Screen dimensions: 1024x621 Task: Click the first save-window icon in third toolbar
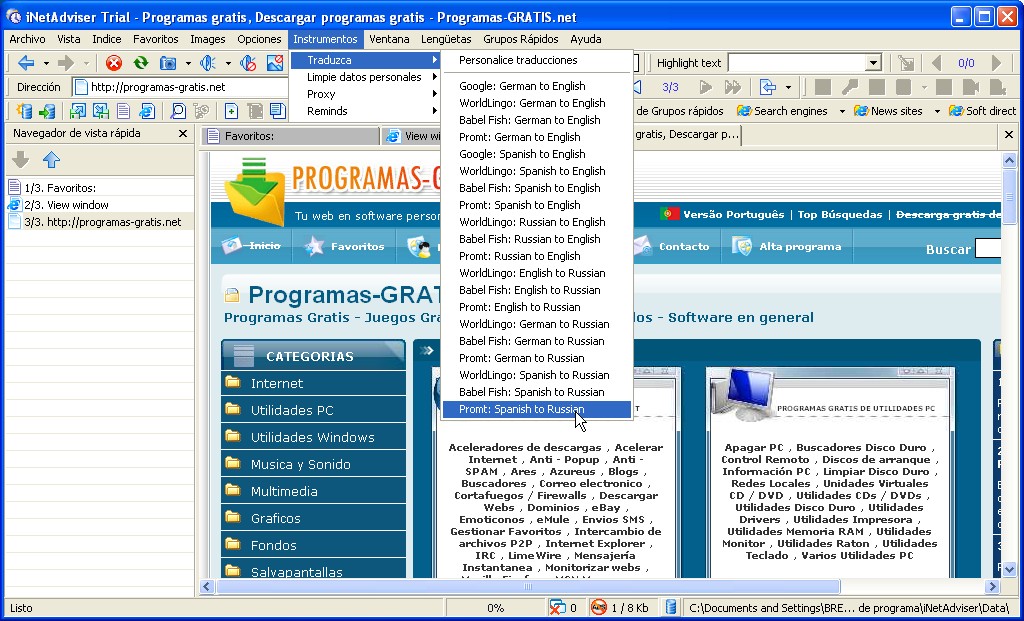pyautogui.click(x=77, y=111)
